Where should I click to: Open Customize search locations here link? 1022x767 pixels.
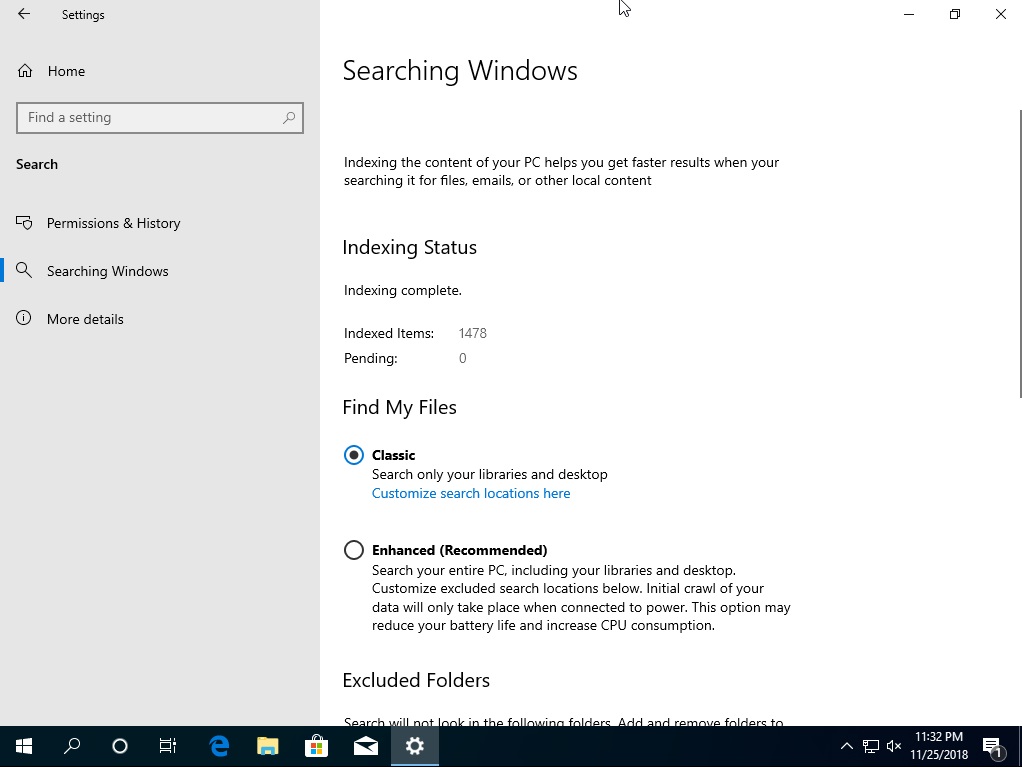[471, 493]
